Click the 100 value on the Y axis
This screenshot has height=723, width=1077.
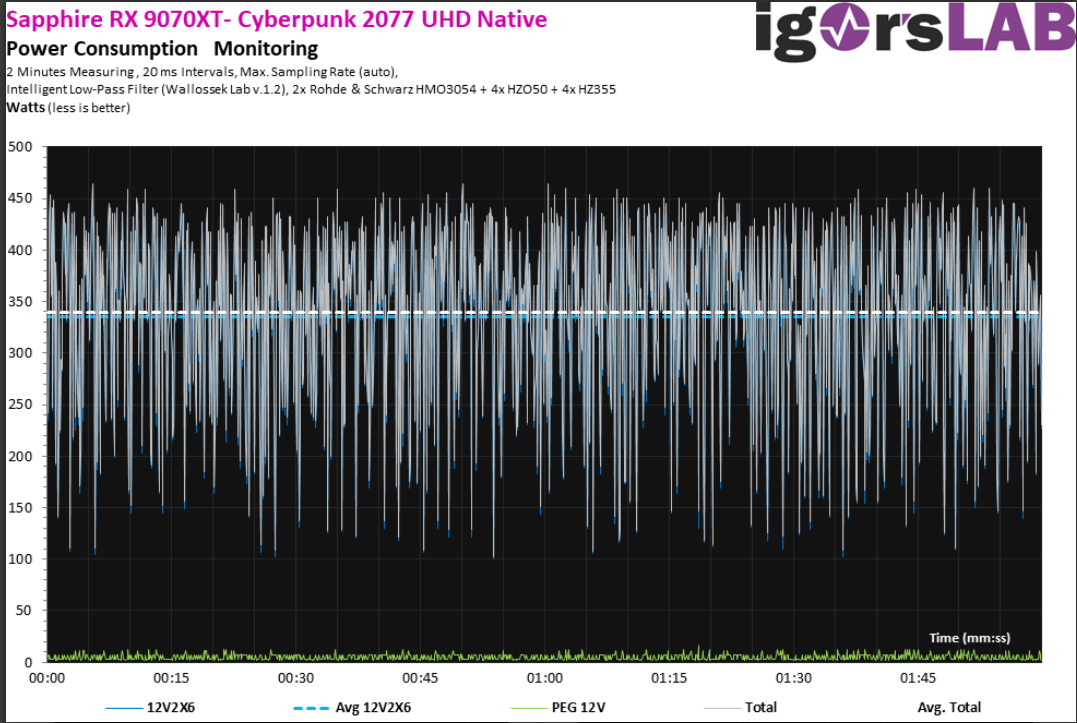[x=20, y=559]
